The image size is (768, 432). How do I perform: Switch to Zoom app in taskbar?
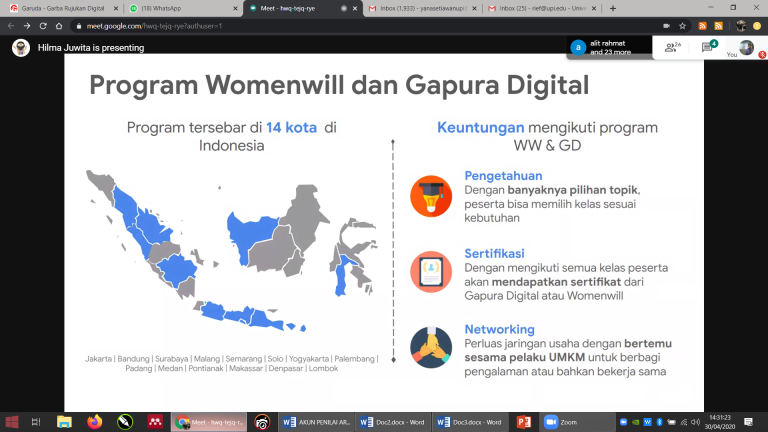(577, 422)
